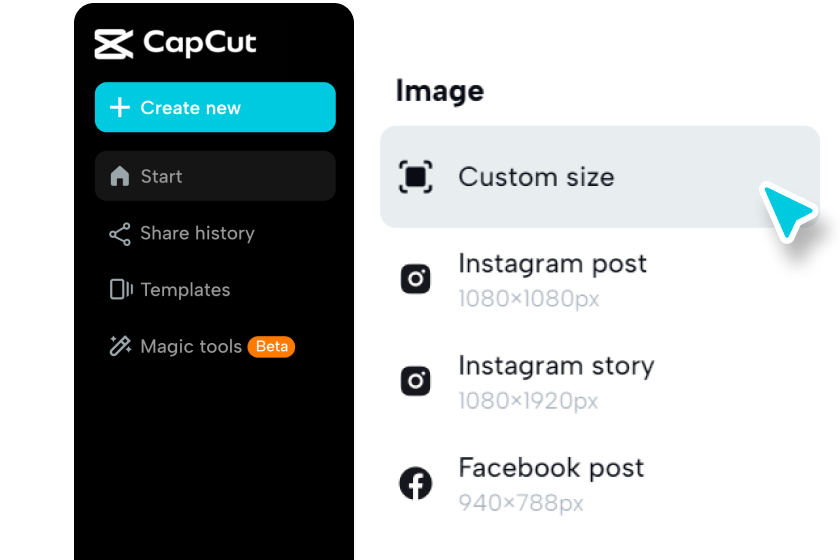Image resolution: width=840 pixels, height=560 pixels.
Task: Open Share history text in sidebar
Action: 197,234
